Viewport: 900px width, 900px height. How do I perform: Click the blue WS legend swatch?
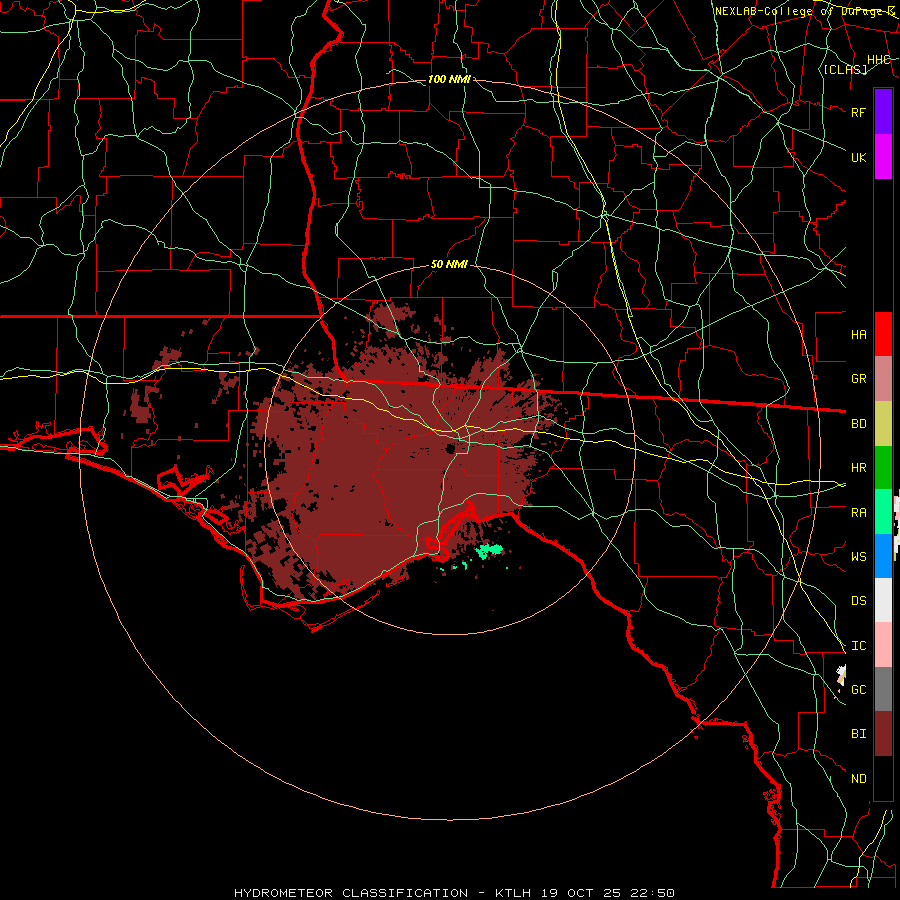click(x=883, y=556)
